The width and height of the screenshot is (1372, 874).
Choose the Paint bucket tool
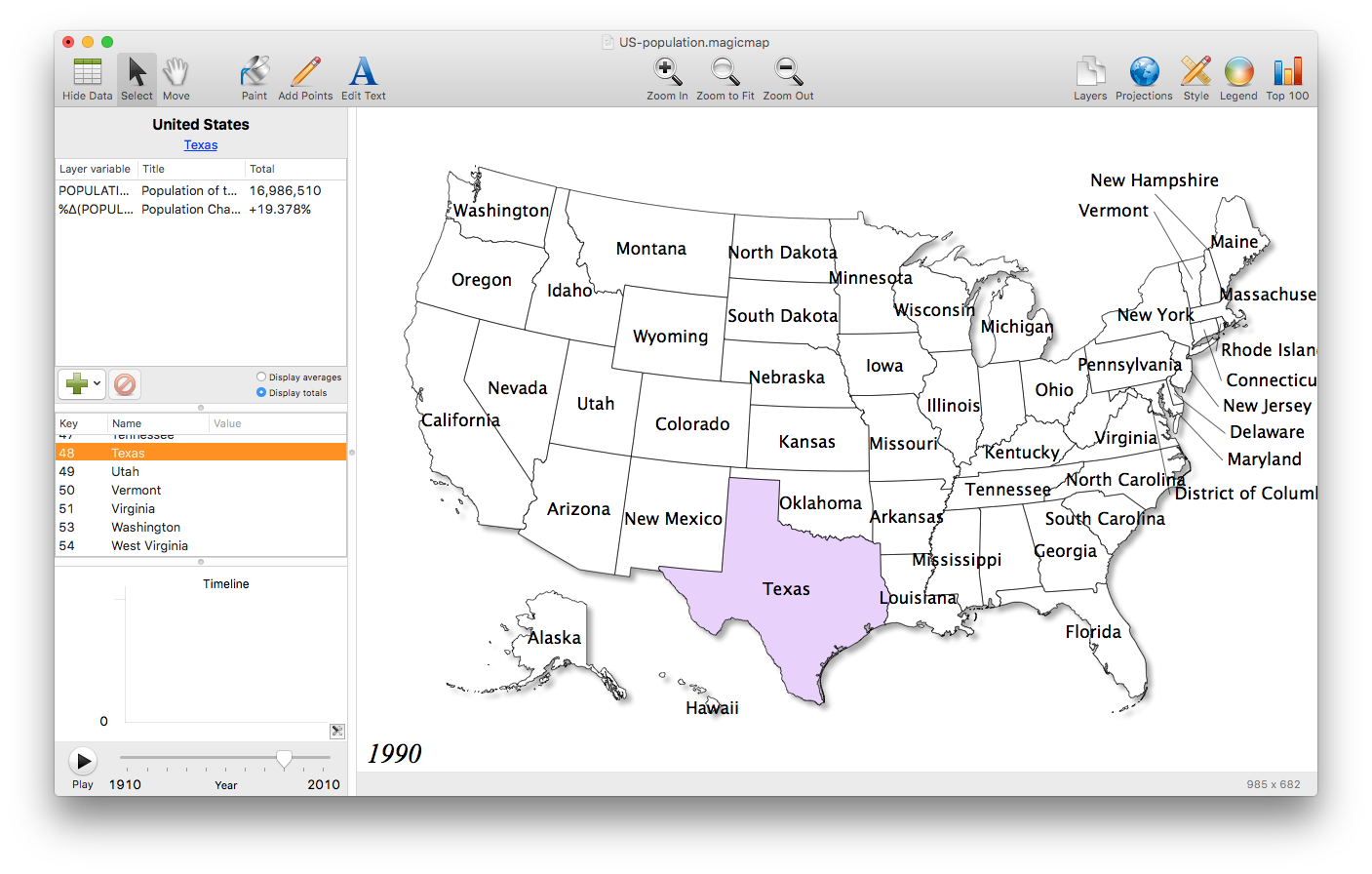pos(255,78)
